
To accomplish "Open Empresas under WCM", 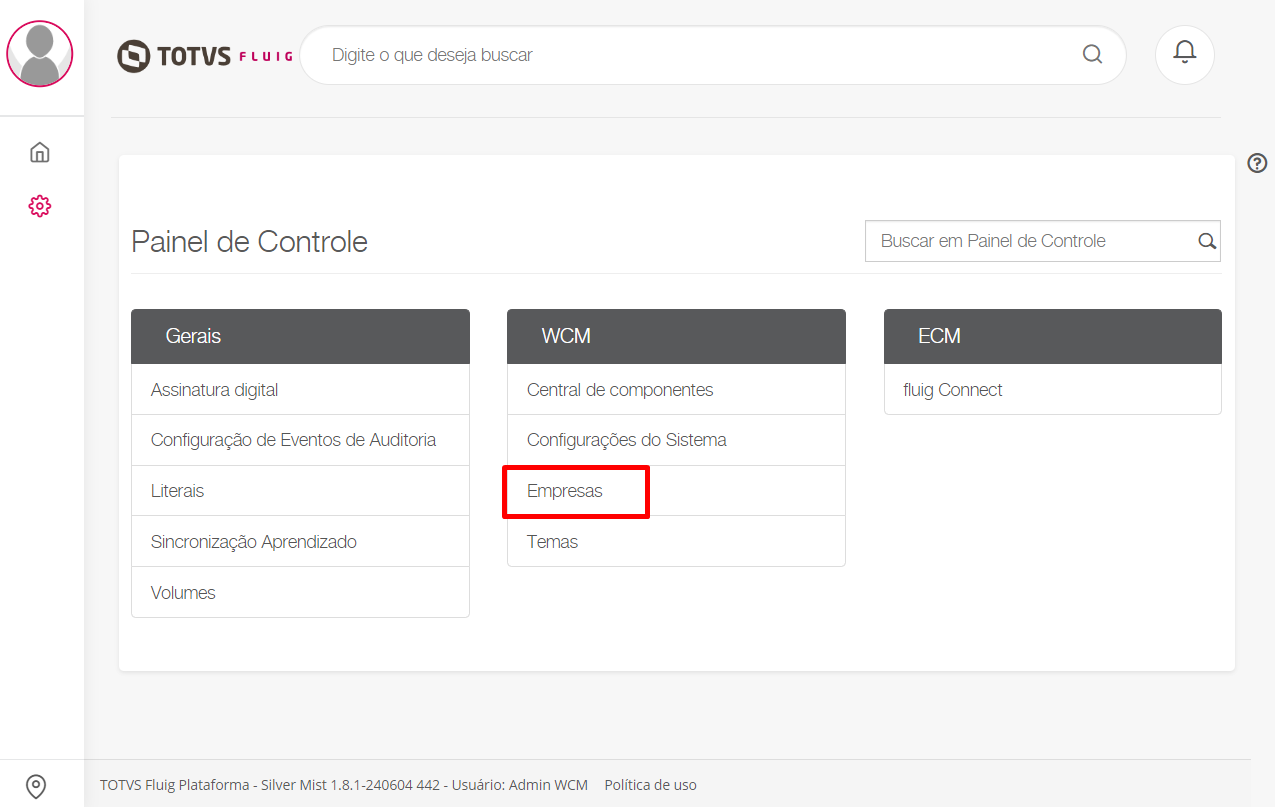I will 676,491.
